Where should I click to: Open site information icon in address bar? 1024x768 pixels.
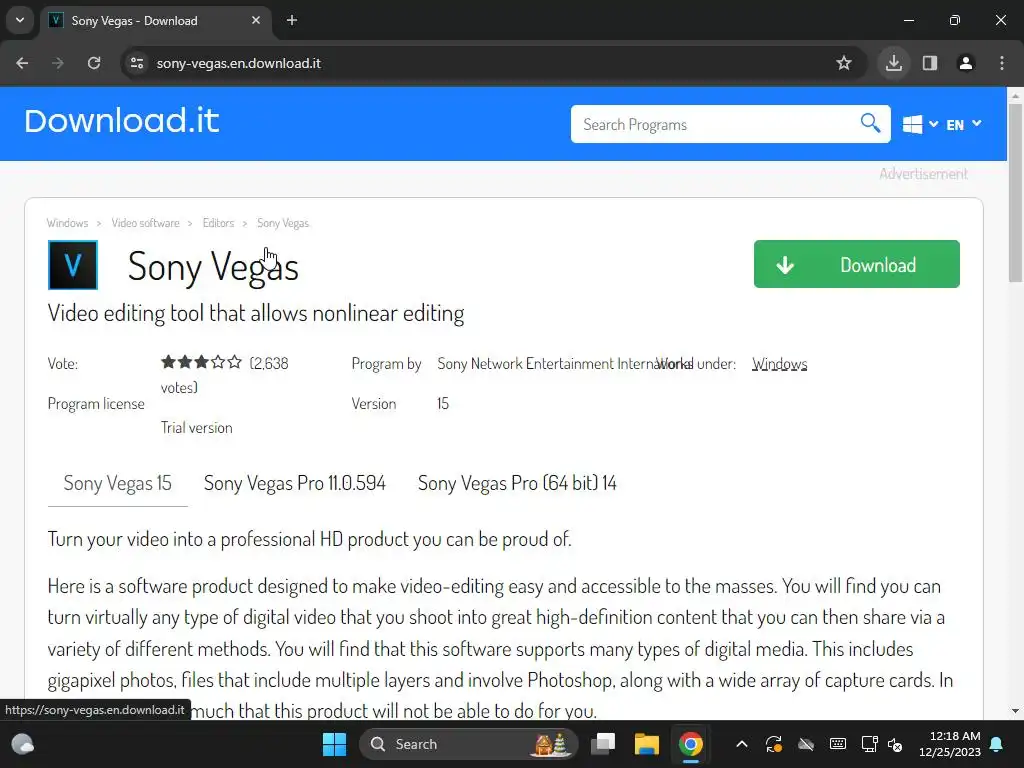click(x=137, y=63)
